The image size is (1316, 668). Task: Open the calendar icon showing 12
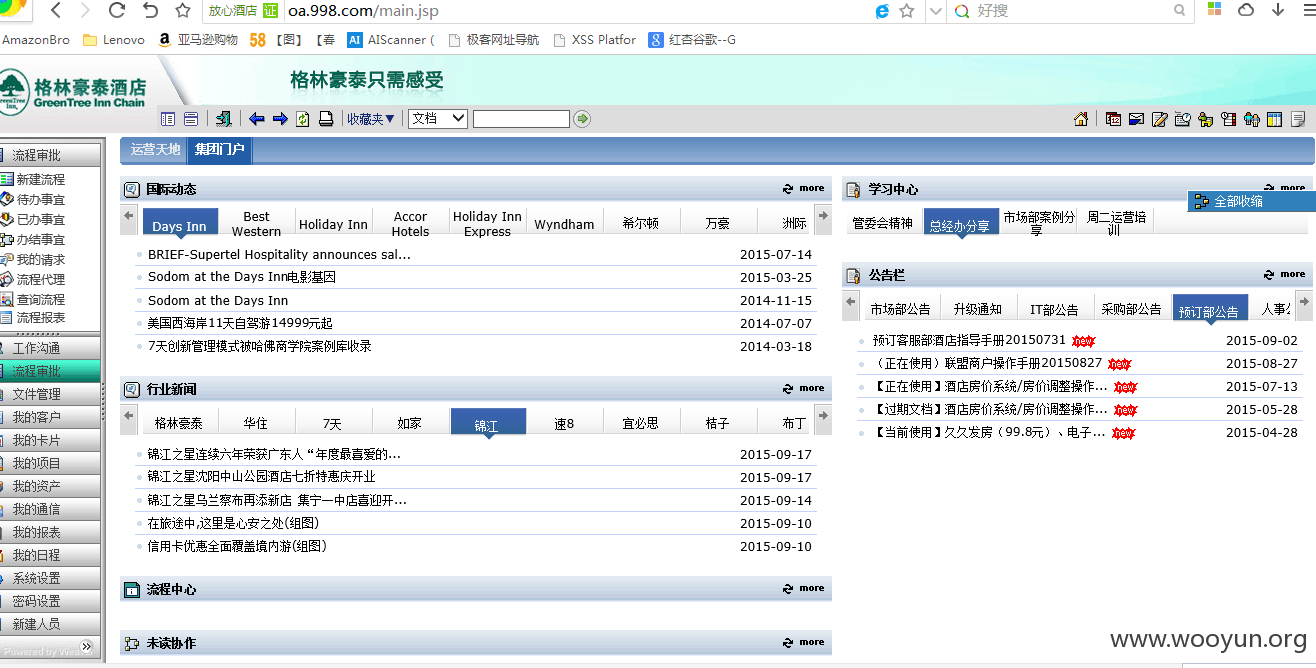click(x=1113, y=119)
